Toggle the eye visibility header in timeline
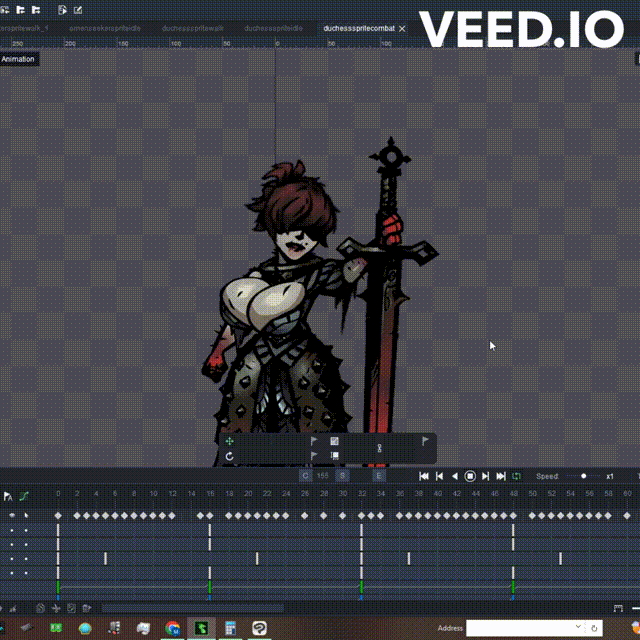640x640 pixels. tap(12, 516)
